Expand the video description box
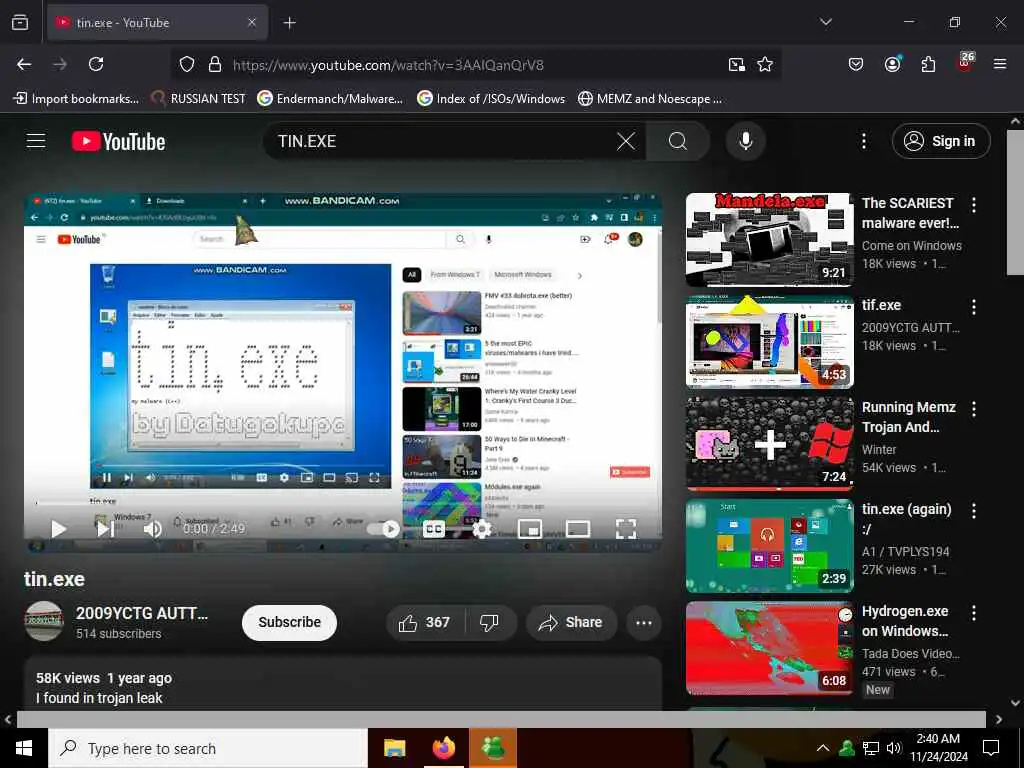Screen dimensions: 1024x768 point(343,684)
